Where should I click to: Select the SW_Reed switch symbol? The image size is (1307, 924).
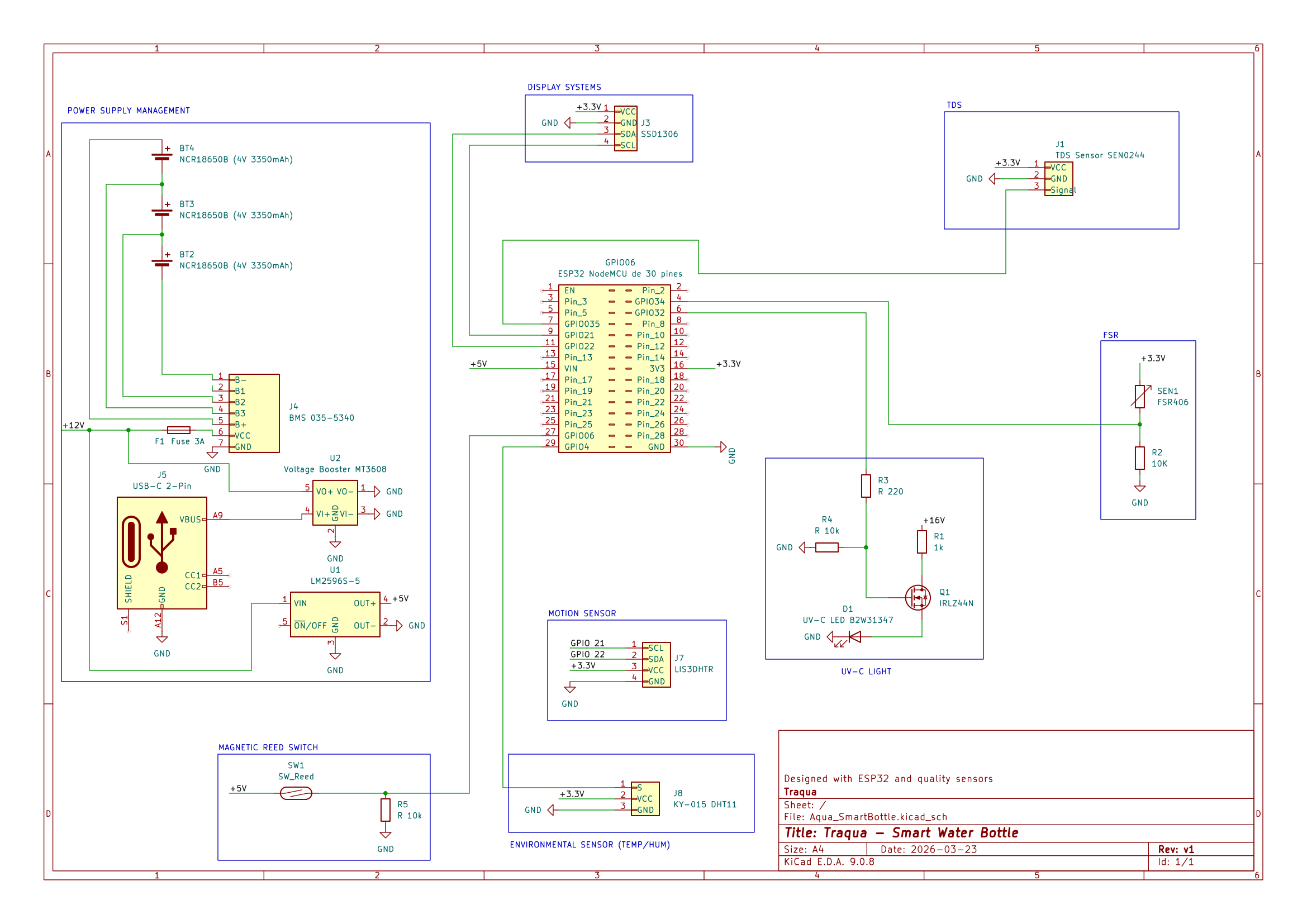pos(296,793)
